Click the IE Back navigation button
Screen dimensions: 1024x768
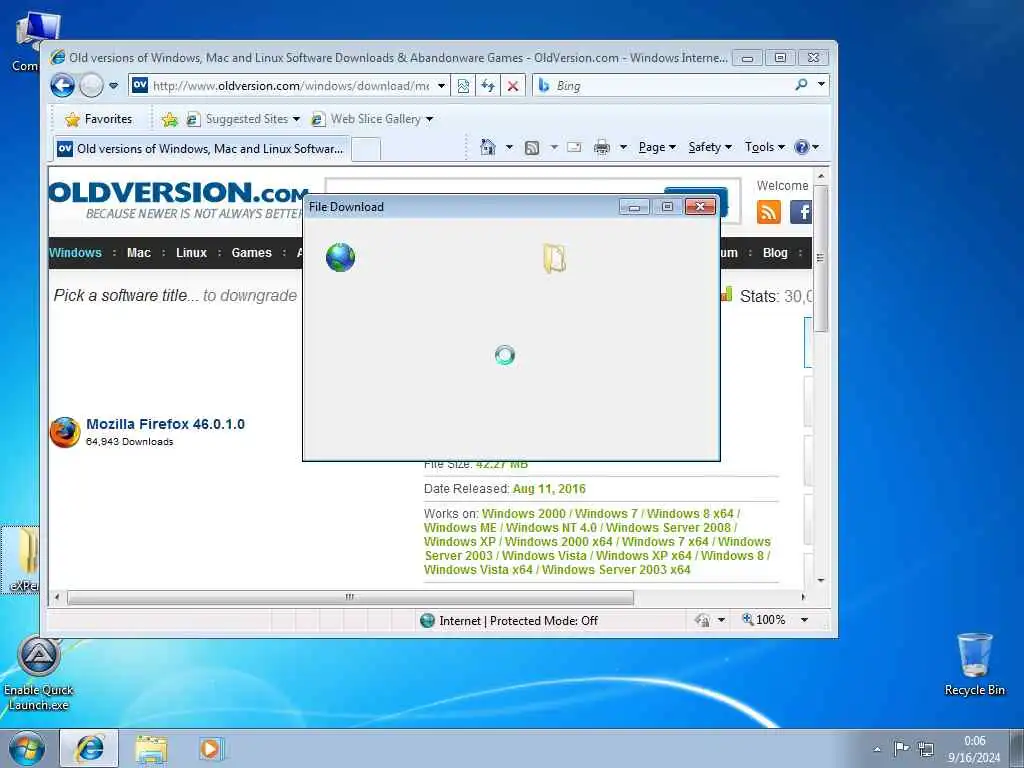pos(62,86)
